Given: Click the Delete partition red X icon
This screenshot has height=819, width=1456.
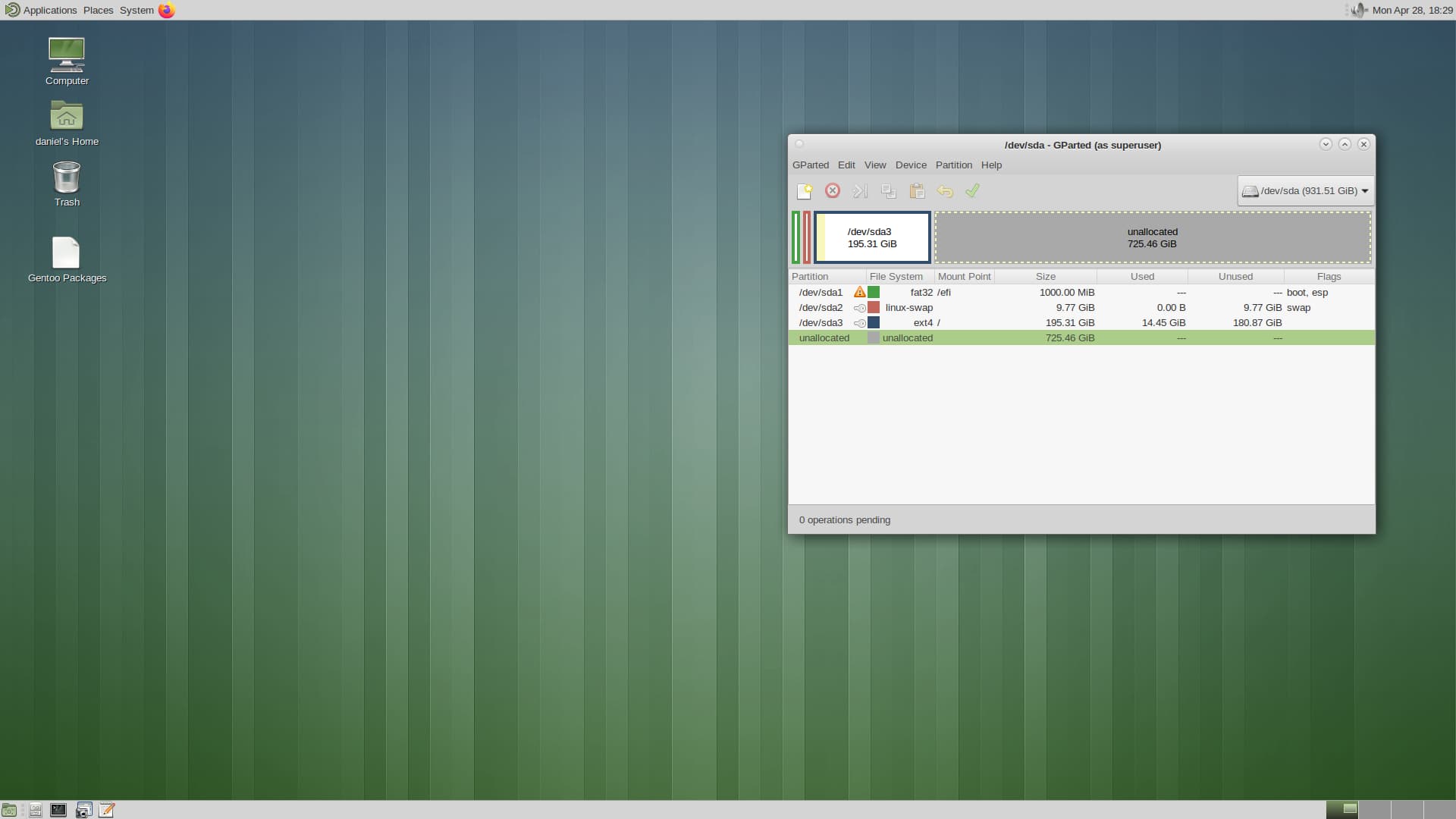Looking at the screenshot, I should 833,191.
